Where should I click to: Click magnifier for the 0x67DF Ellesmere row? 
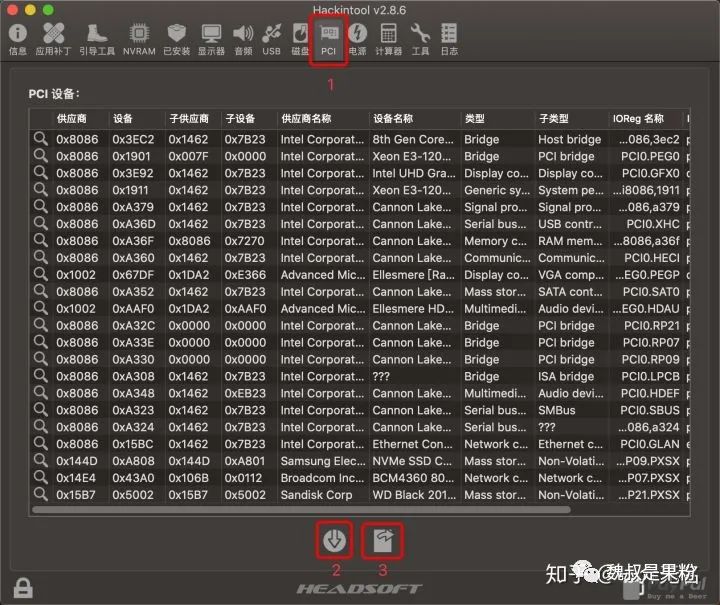(x=40, y=274)
